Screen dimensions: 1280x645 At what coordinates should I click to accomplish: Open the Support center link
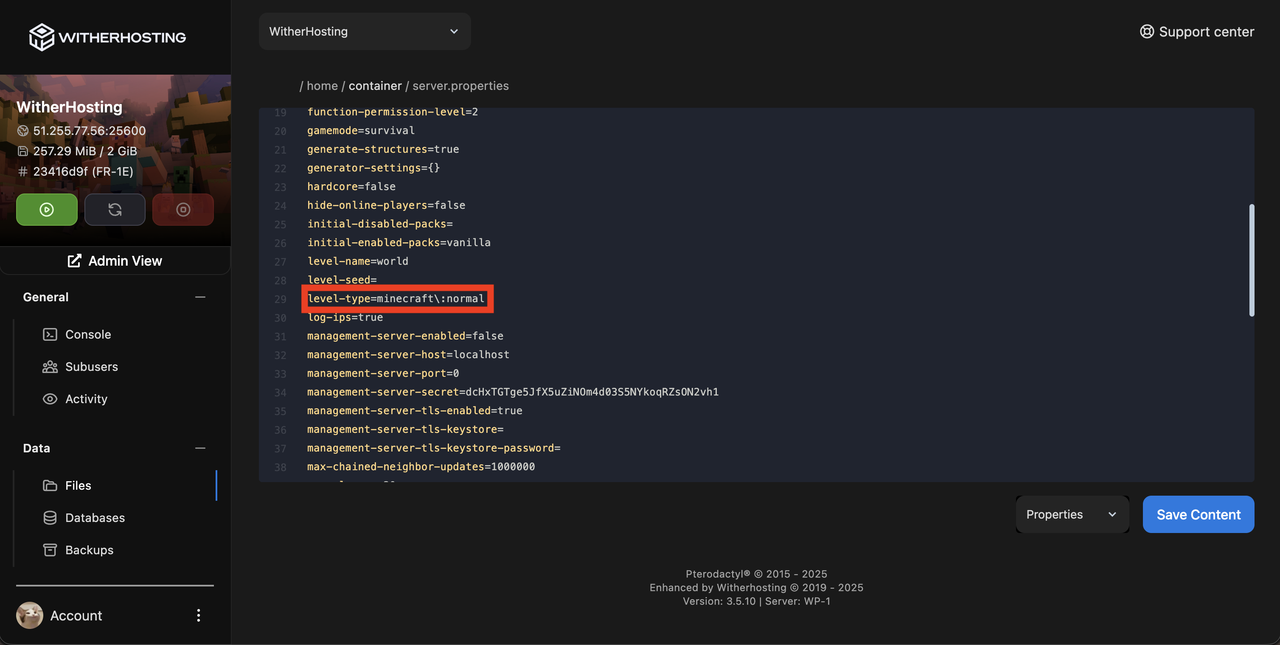point(1196,32)
